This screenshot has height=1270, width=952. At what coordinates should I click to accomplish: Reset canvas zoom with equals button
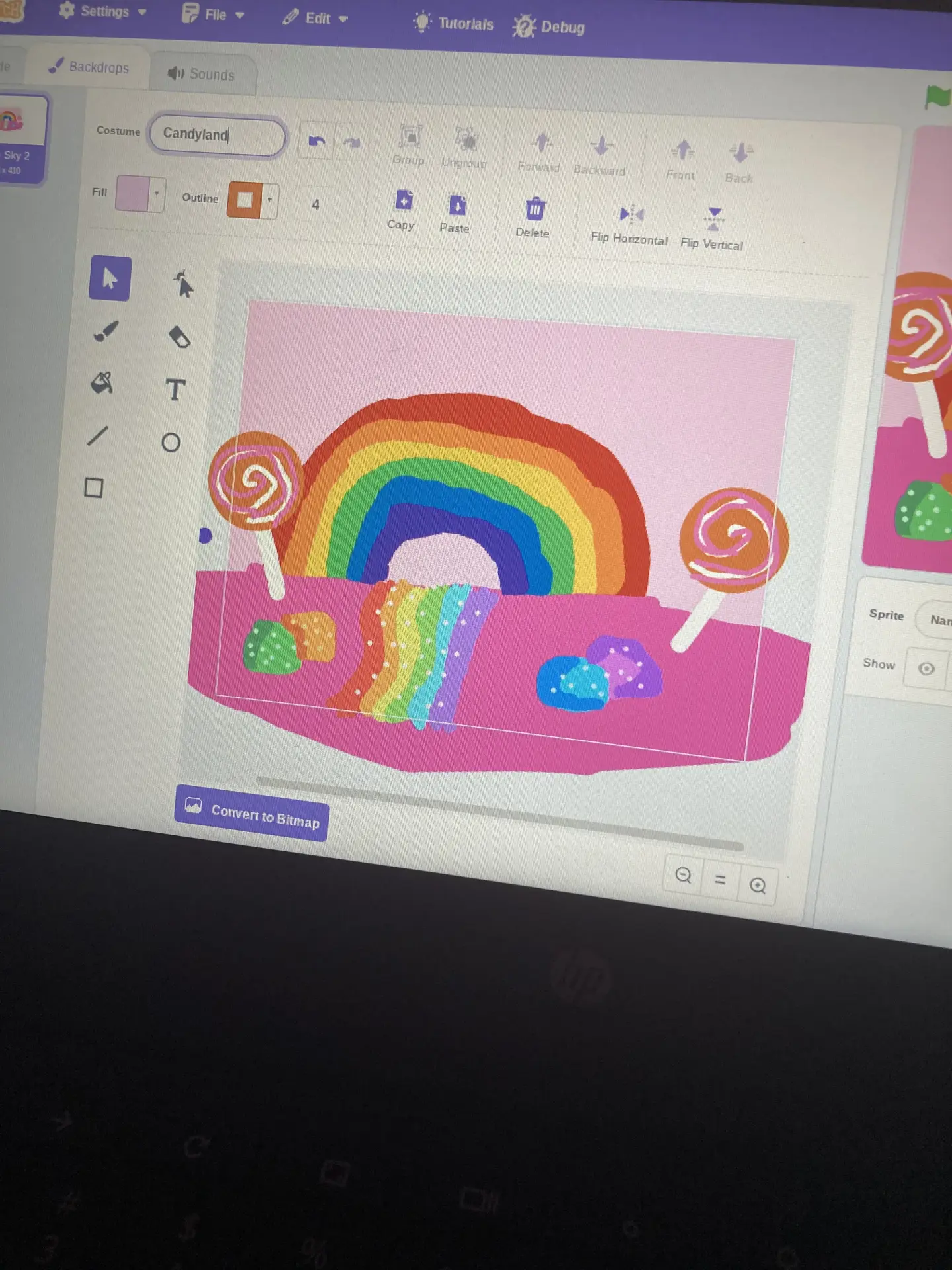721,880
